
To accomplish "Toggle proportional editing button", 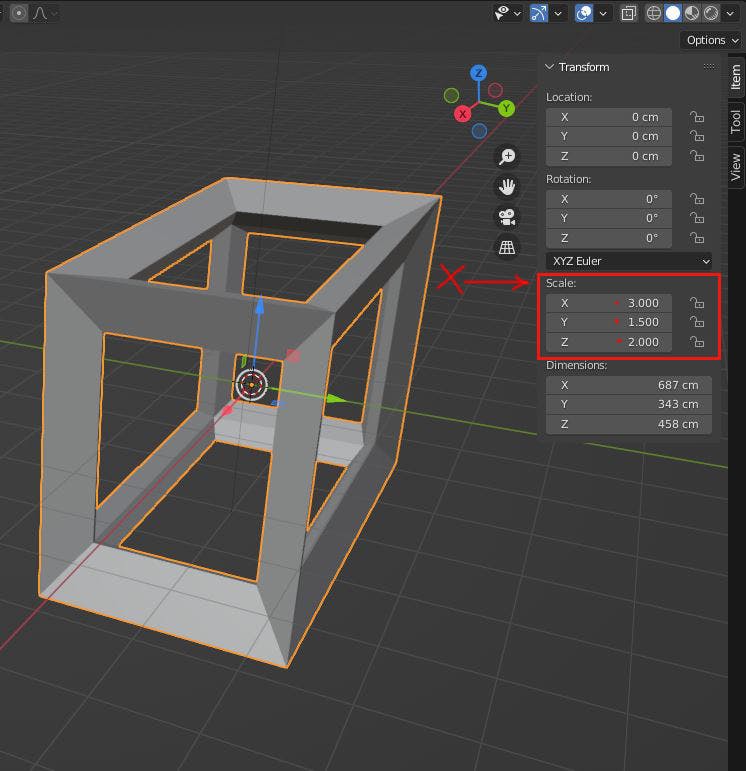I will [19, 13].
